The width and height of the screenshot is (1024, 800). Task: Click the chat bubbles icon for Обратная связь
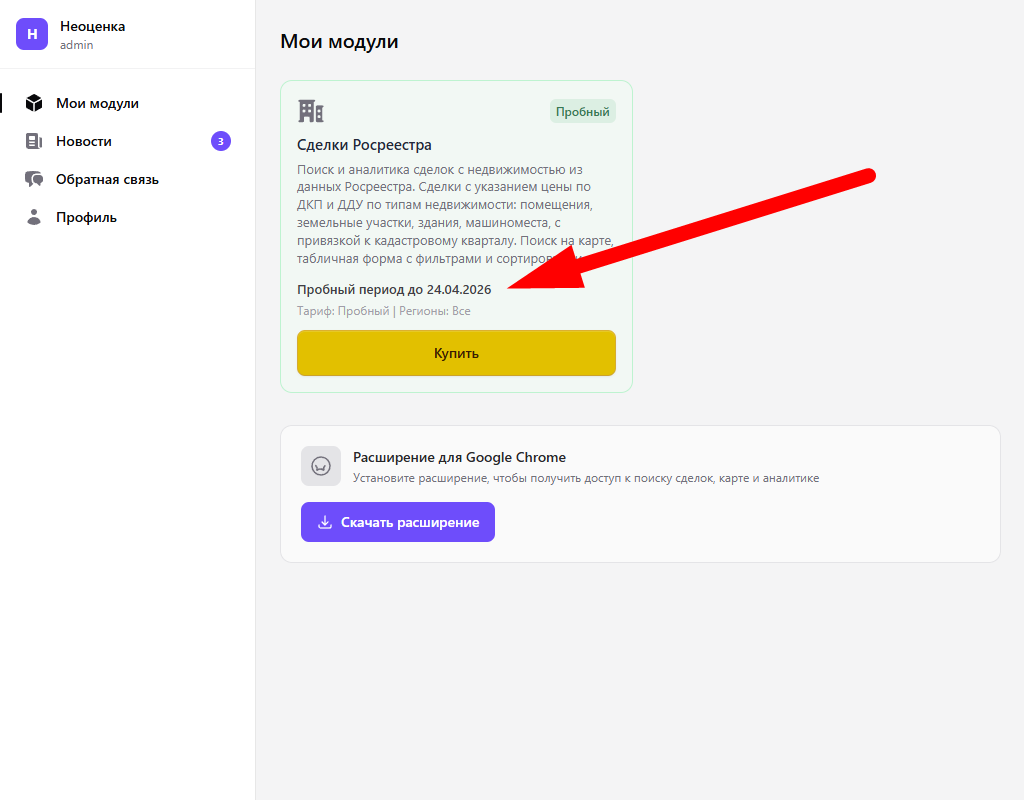tap(34, 179)
